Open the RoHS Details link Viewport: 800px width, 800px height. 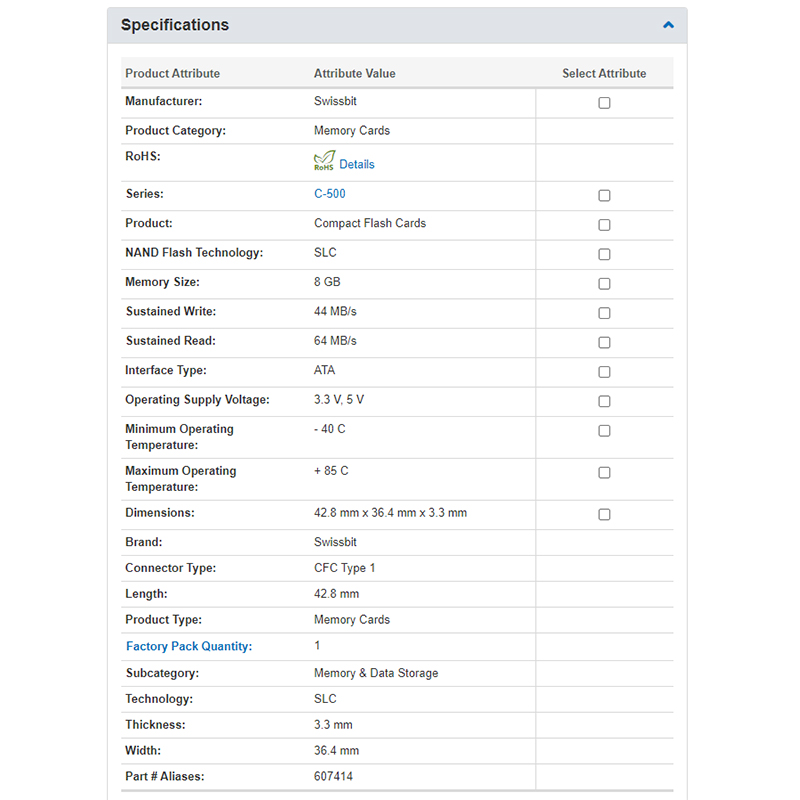(357, 164)
